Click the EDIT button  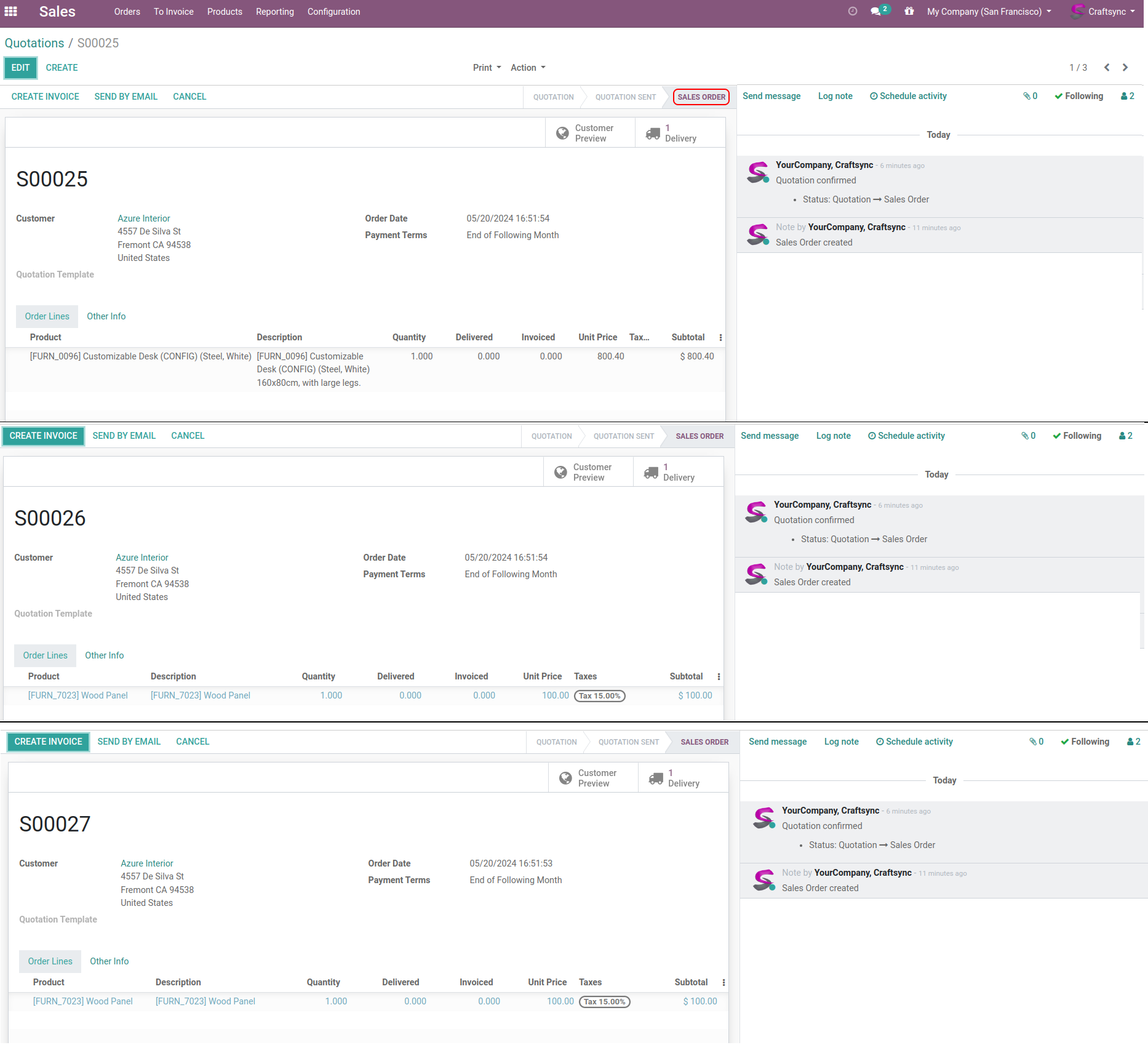click(x=20, y=68)
